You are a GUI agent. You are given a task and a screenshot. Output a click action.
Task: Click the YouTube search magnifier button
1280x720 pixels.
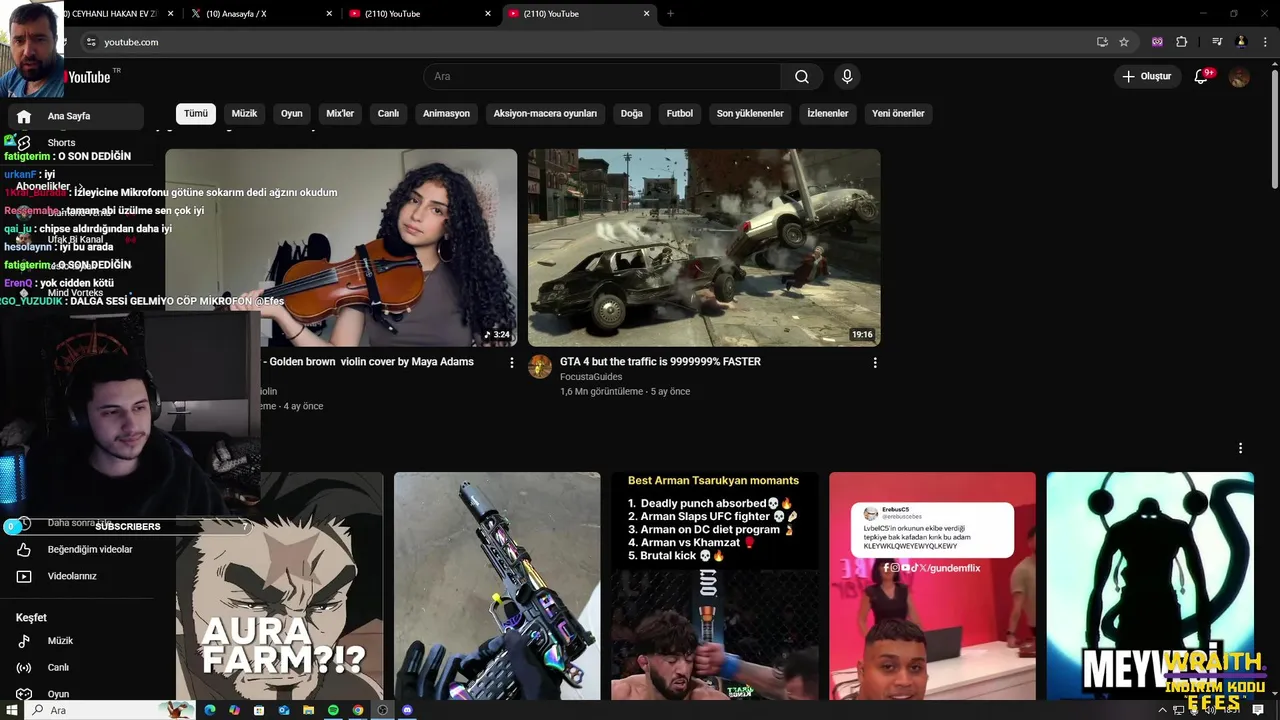click(x=802, y=77)
